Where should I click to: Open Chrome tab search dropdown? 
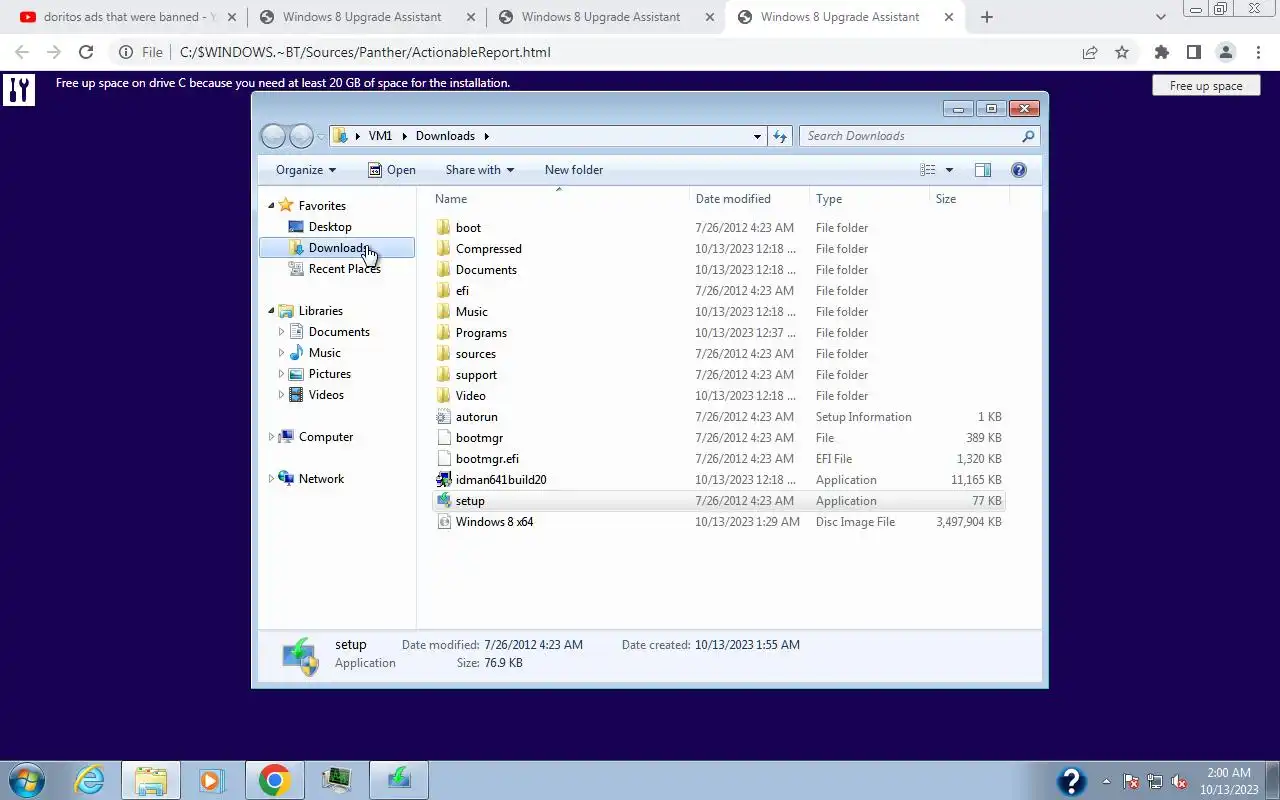click(x=1161, y=17)
